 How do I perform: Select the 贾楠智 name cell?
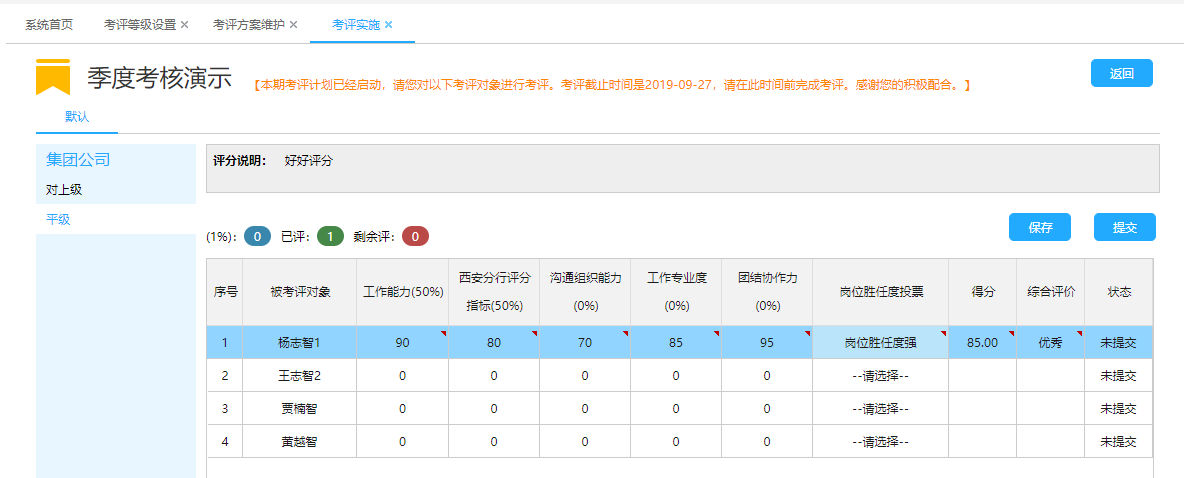tap(300, 409)
